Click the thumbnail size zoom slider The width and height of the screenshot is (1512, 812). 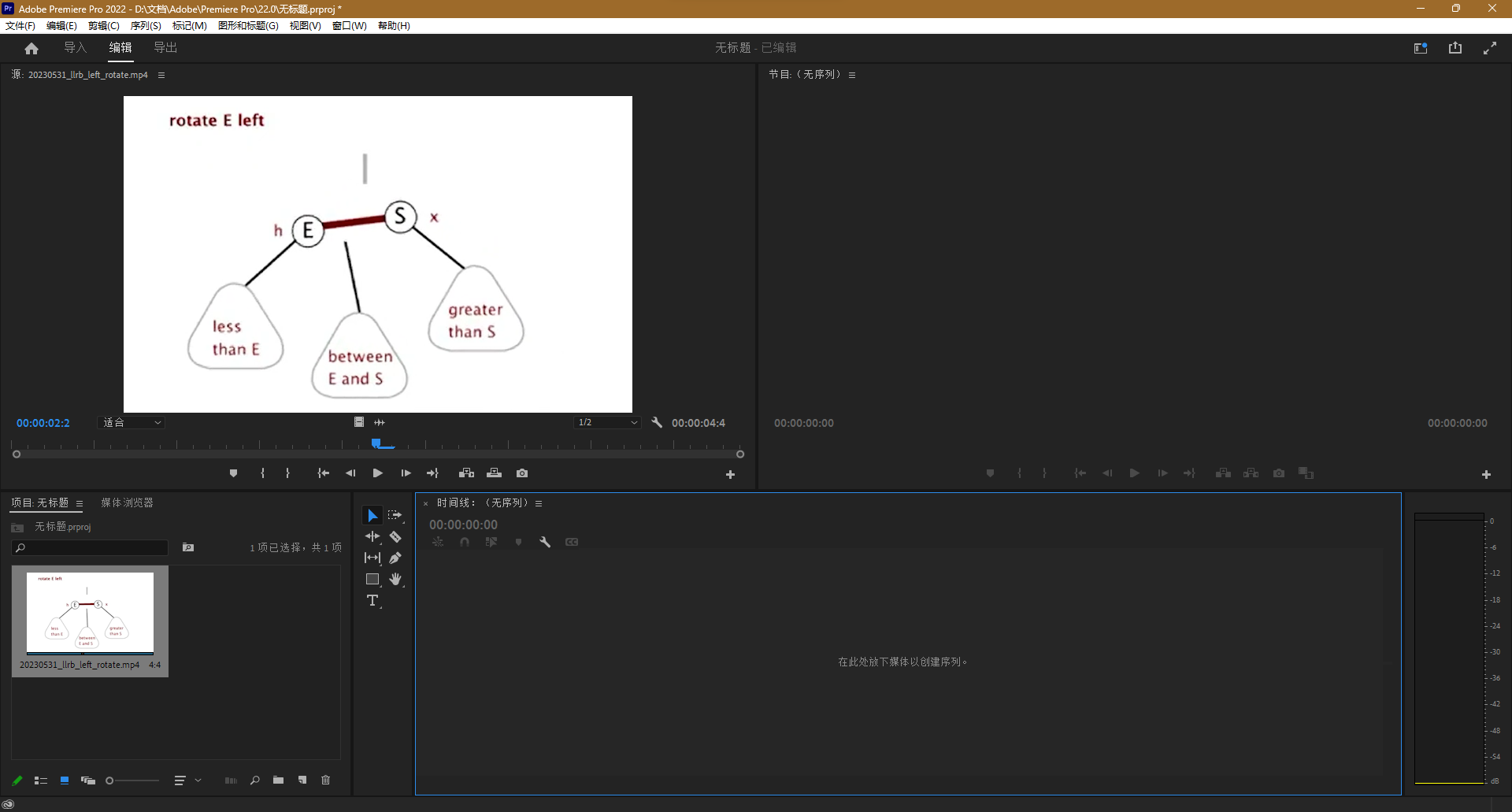pos(134,780)
